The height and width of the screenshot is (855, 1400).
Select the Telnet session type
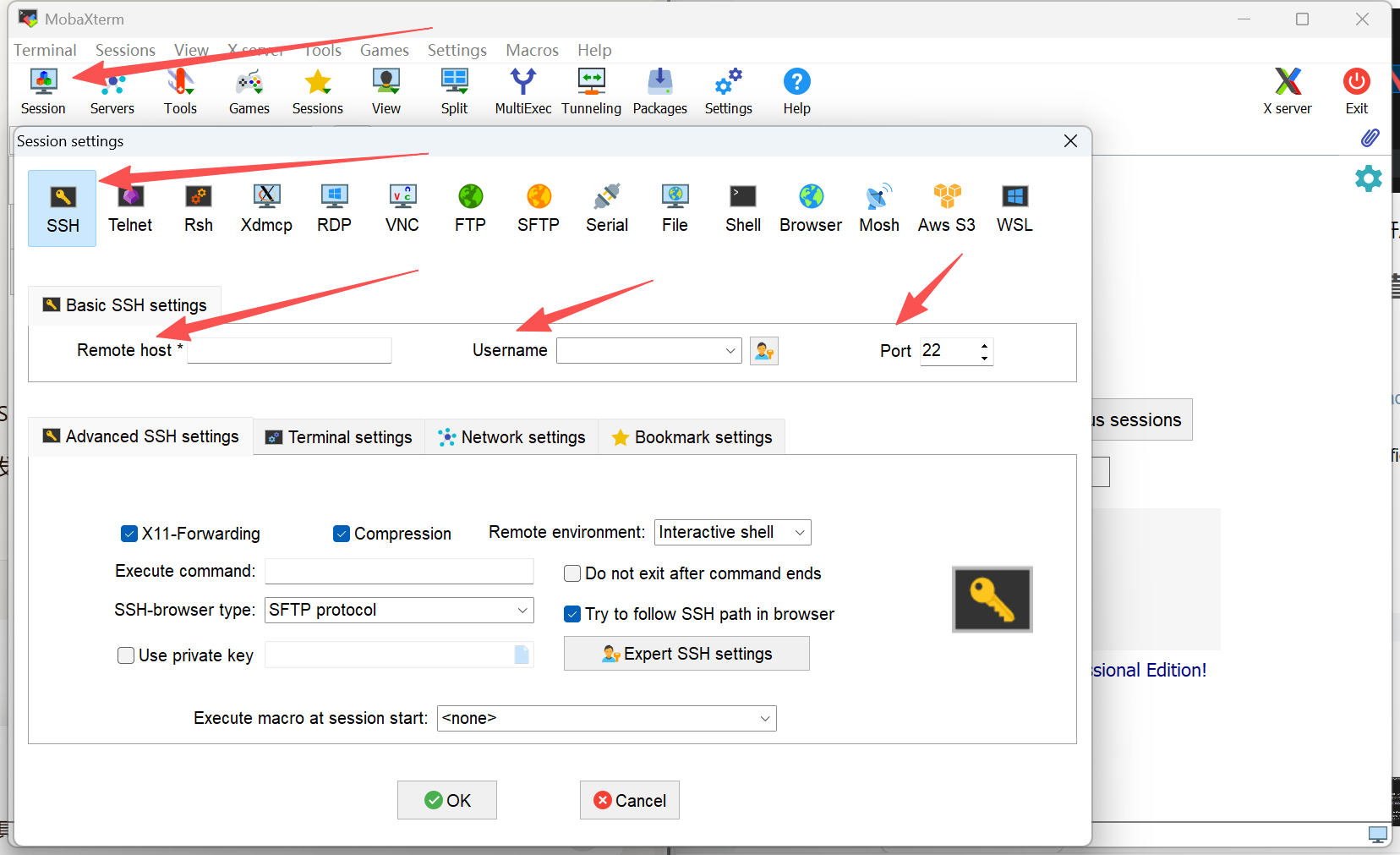tap(130, 209)
